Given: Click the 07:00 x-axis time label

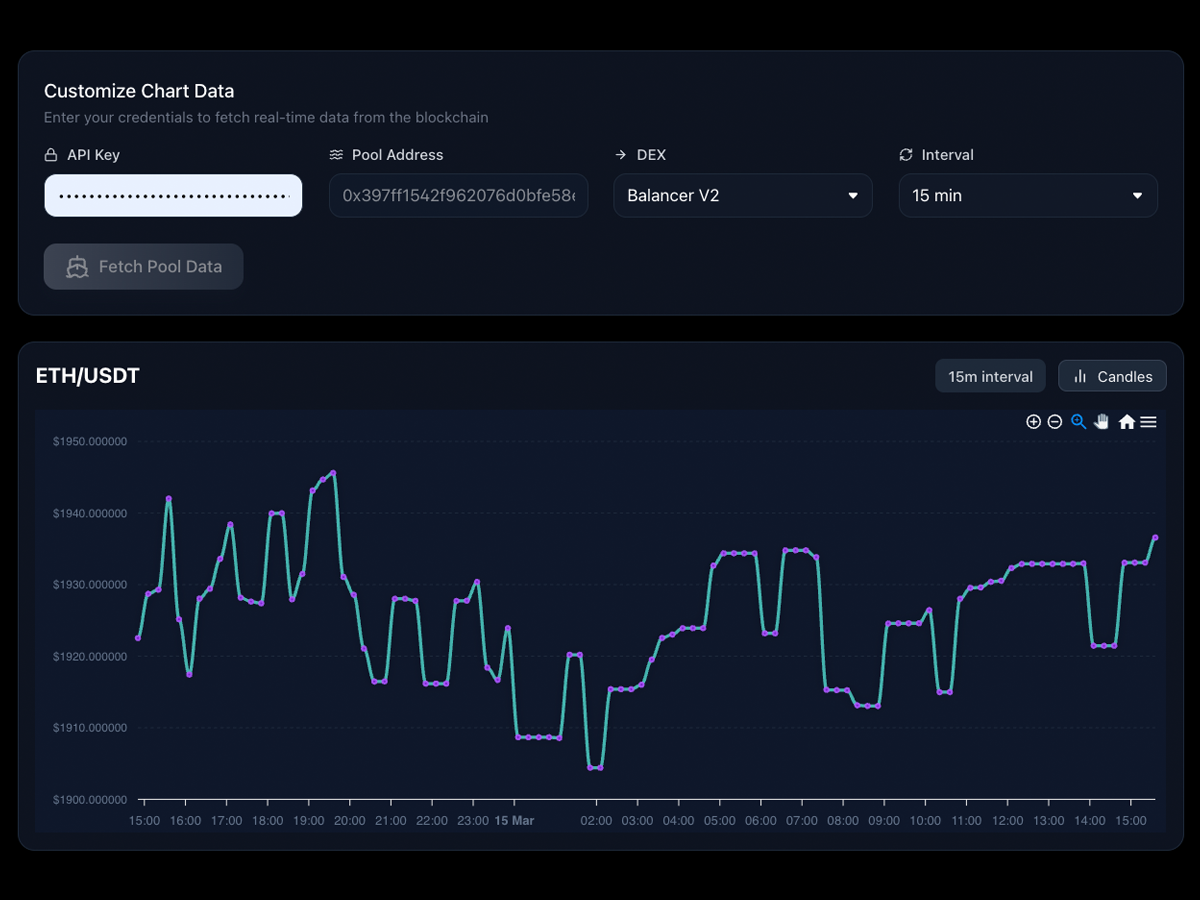Looking at the screenshot, I should tap(802, 821).
